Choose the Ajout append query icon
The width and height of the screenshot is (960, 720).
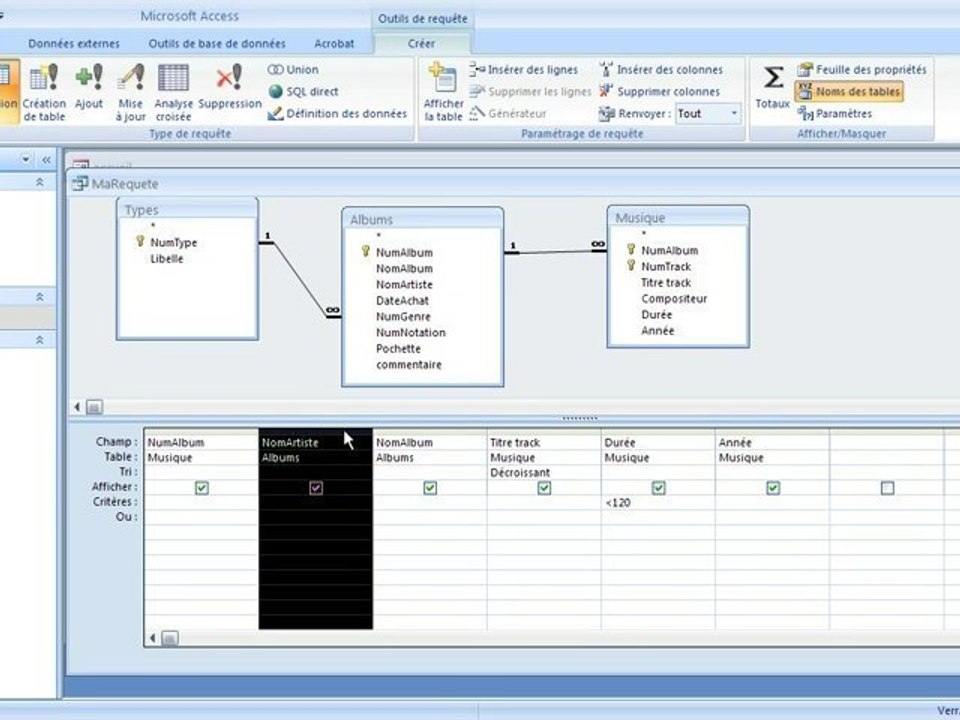point(89,87)
